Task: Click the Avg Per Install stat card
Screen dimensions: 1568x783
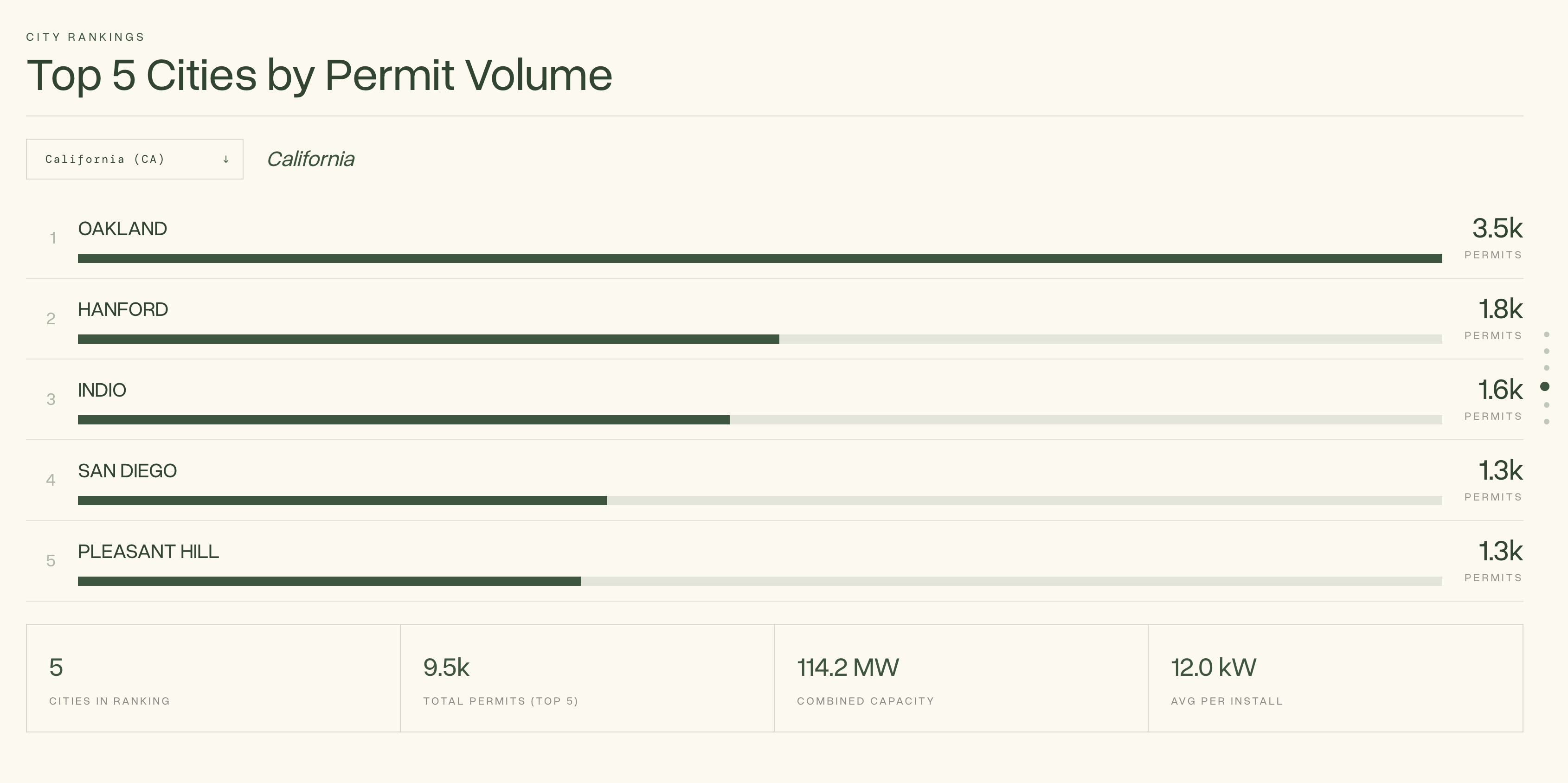Action: pyautogui.click(x=1335, y=678)
